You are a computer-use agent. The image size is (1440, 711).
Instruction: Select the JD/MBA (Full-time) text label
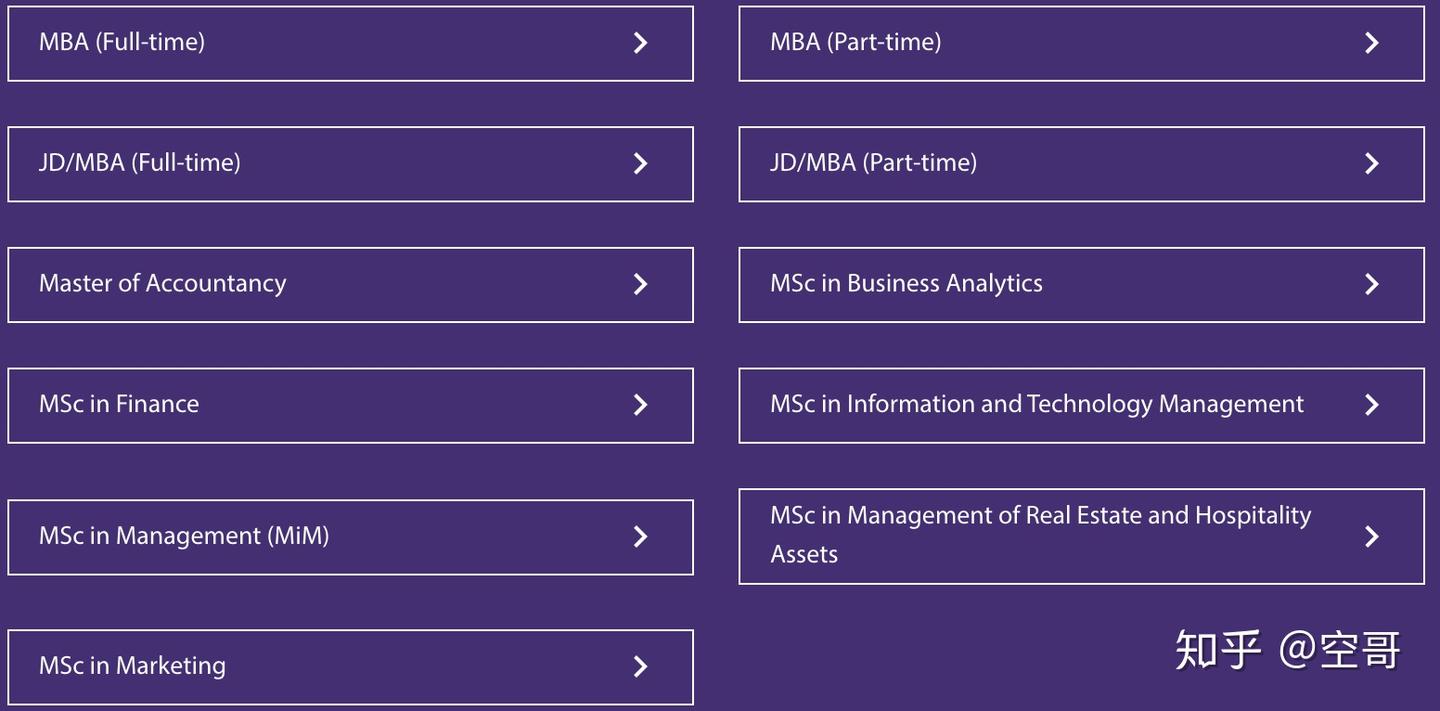click(140, 163)
